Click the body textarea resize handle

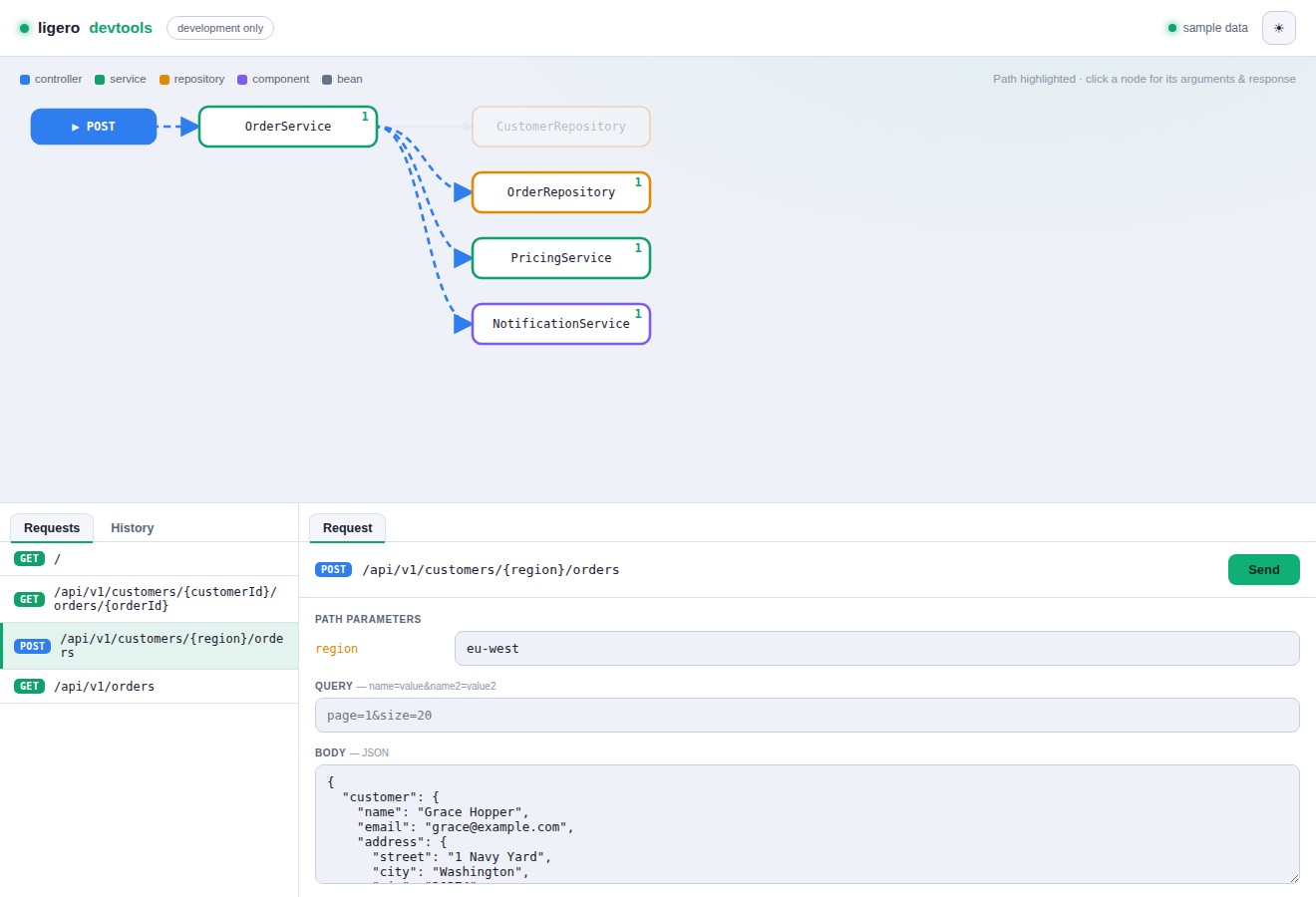tap(1294, 878)
